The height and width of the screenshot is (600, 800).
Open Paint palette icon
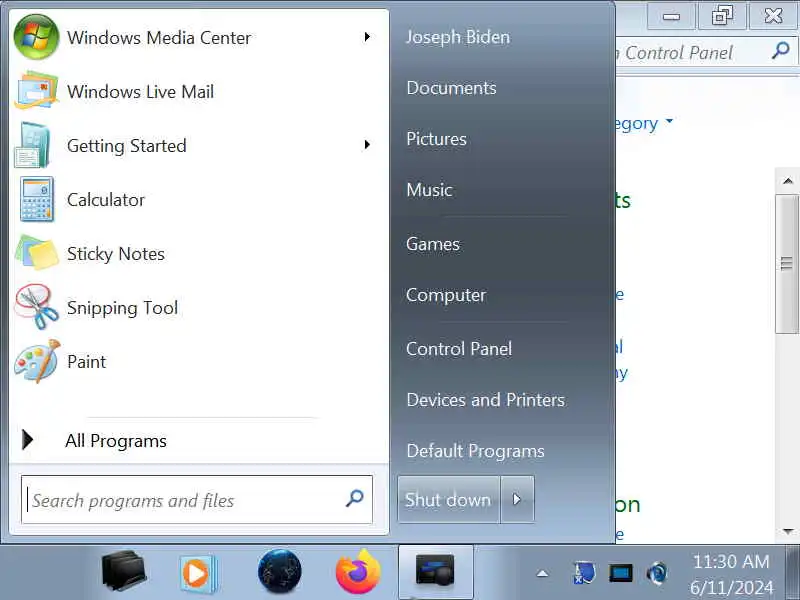[x=37, y=361]
